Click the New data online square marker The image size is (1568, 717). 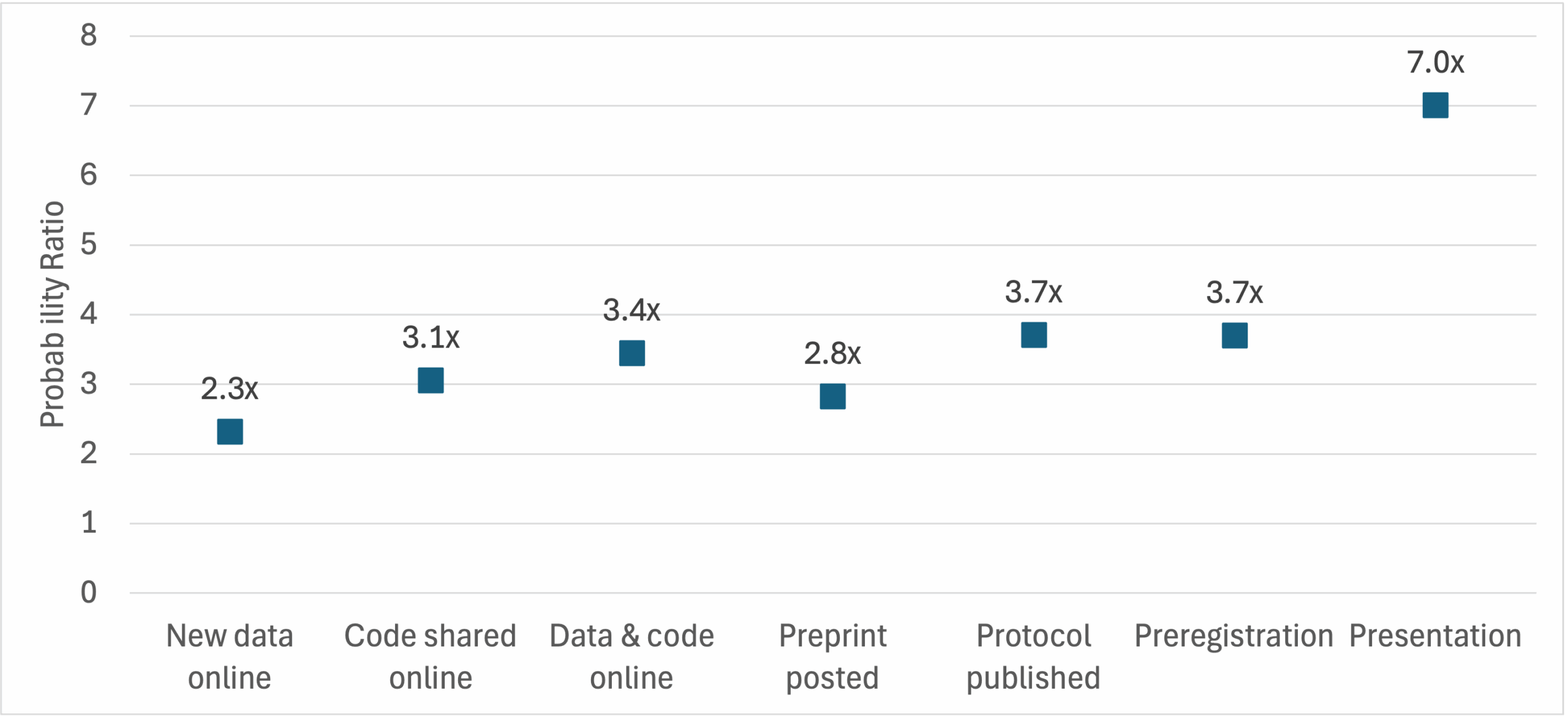[230, 431]
